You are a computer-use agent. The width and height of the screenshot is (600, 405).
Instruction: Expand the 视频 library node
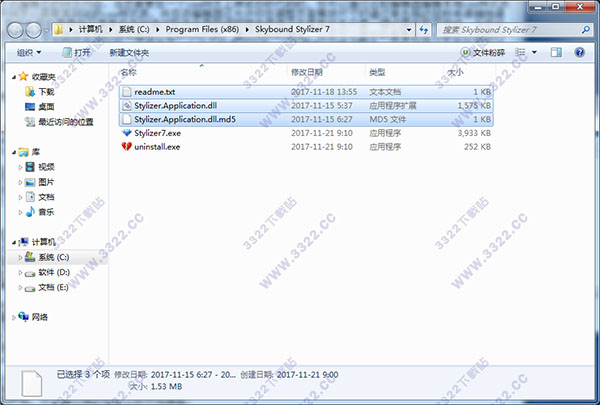click(20, 167)
